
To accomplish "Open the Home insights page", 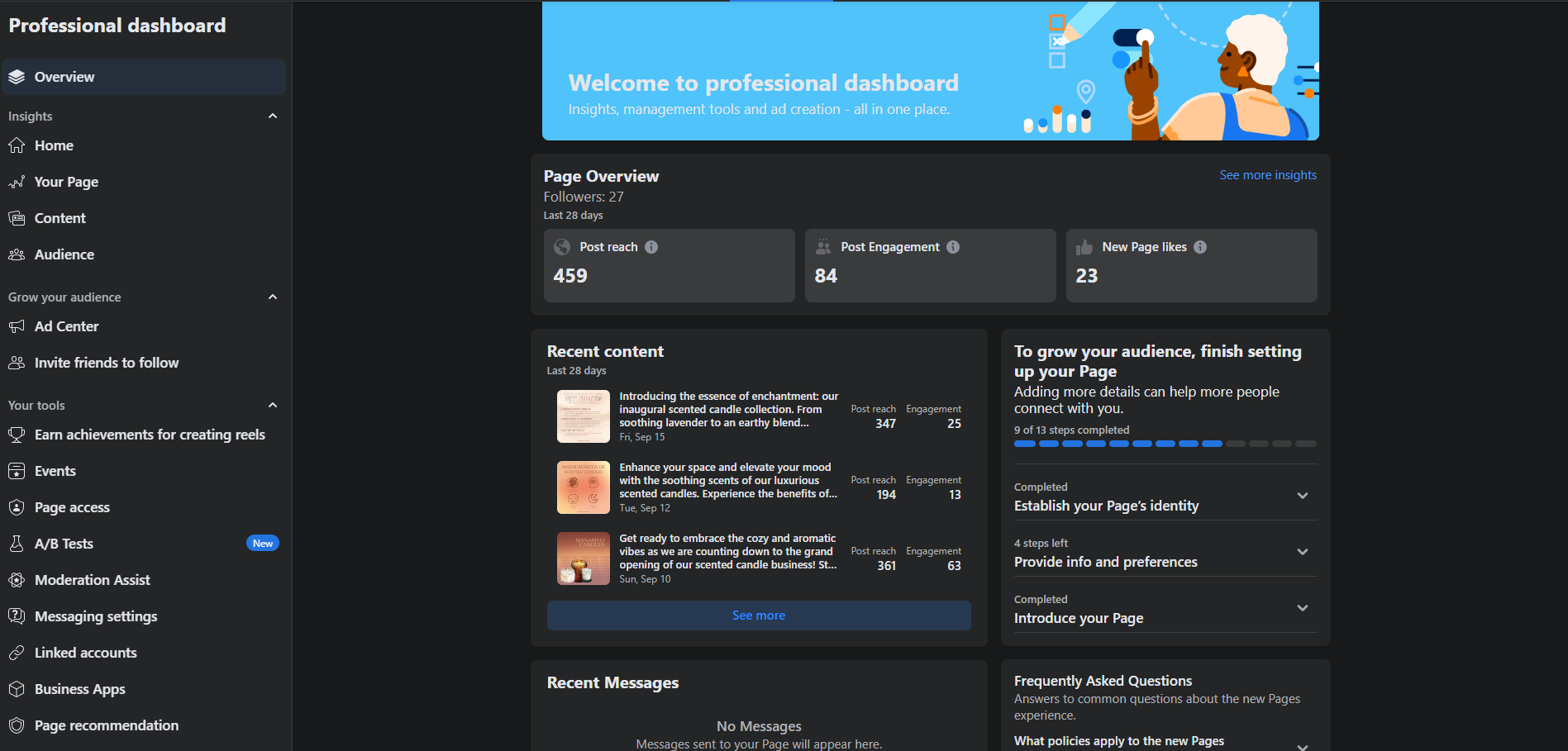I will [x=144, y=145].
